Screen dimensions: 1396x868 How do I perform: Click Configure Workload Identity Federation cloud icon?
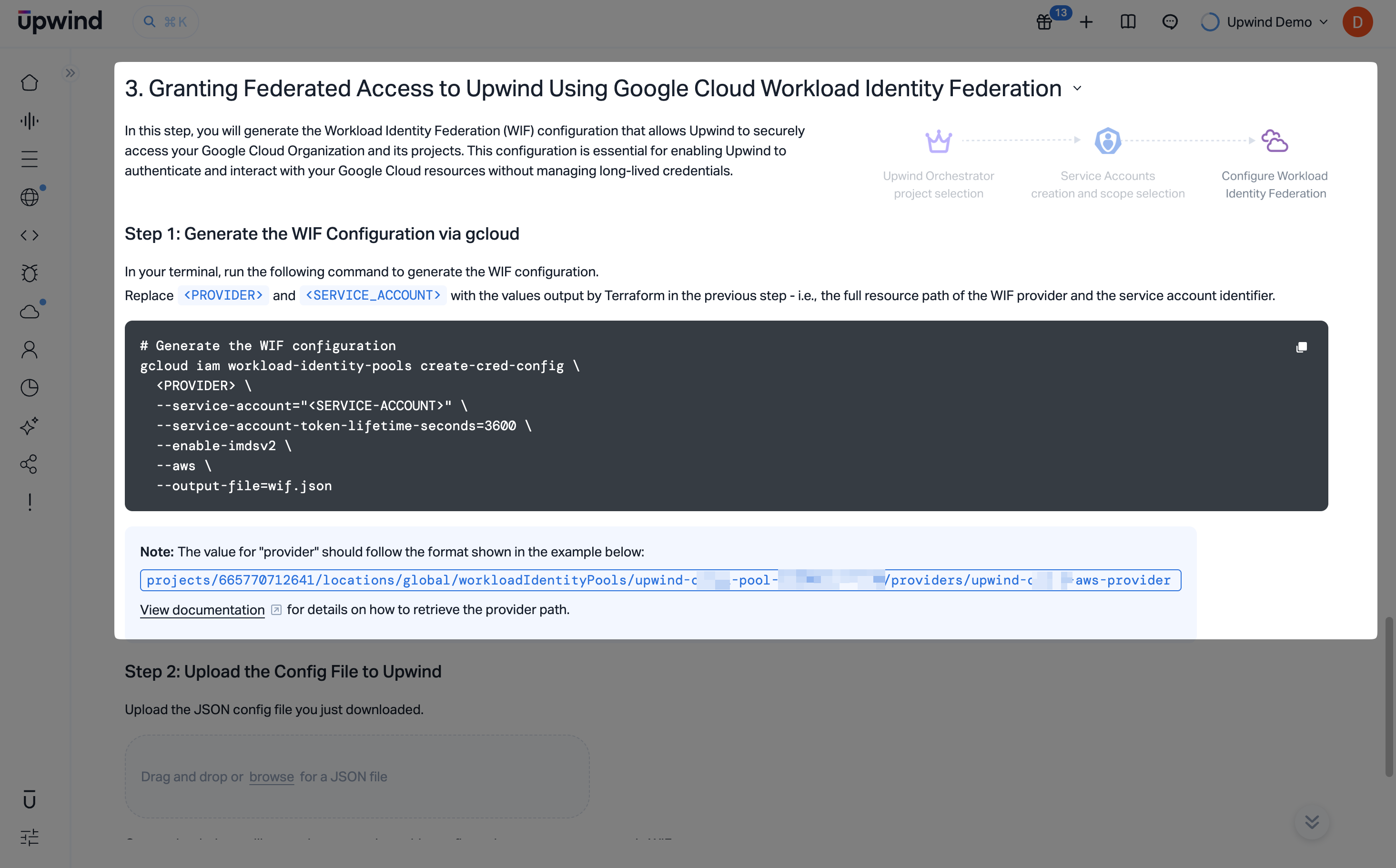click(x=1275, y=141)
